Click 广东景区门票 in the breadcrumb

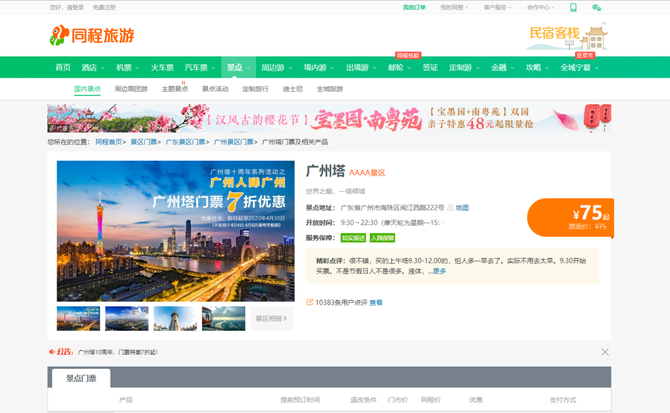(185, 142)
